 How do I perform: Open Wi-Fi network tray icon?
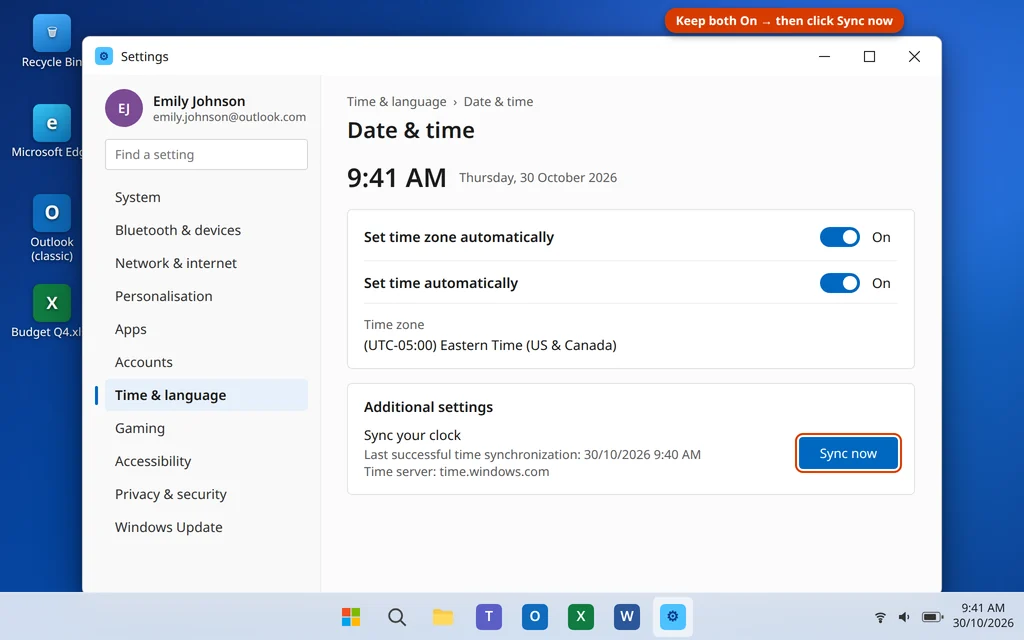(x=880, y=616)
